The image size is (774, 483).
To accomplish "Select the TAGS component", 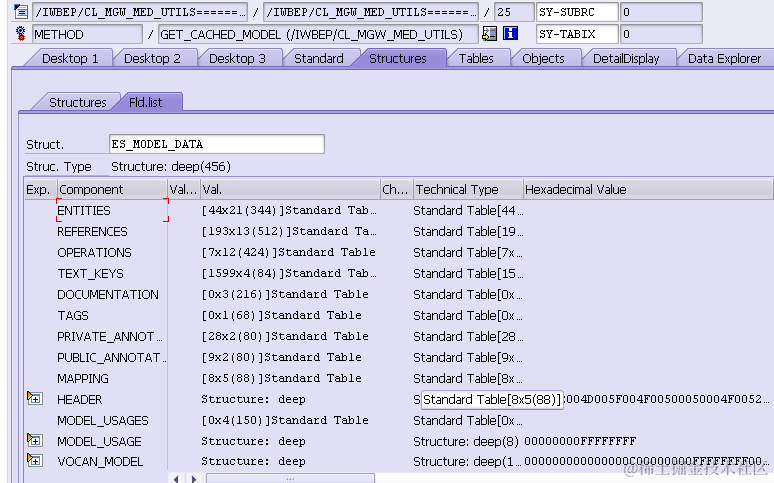I will pyautogui.click(x=73, y=316).
